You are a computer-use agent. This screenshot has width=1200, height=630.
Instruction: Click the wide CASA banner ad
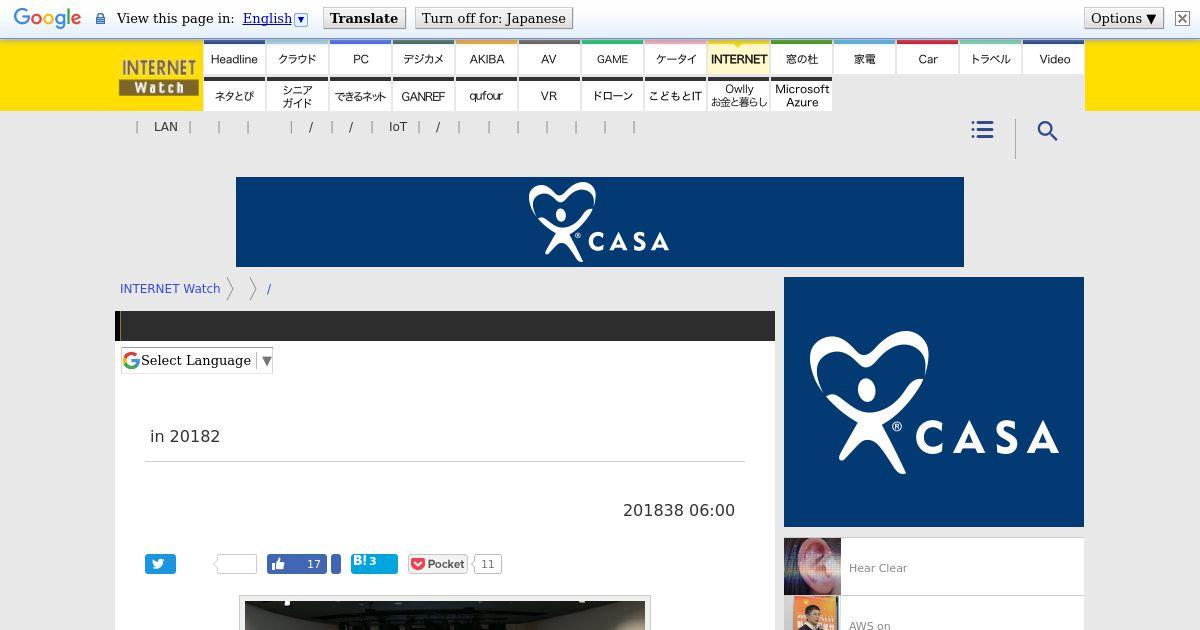tap(600, 222)
